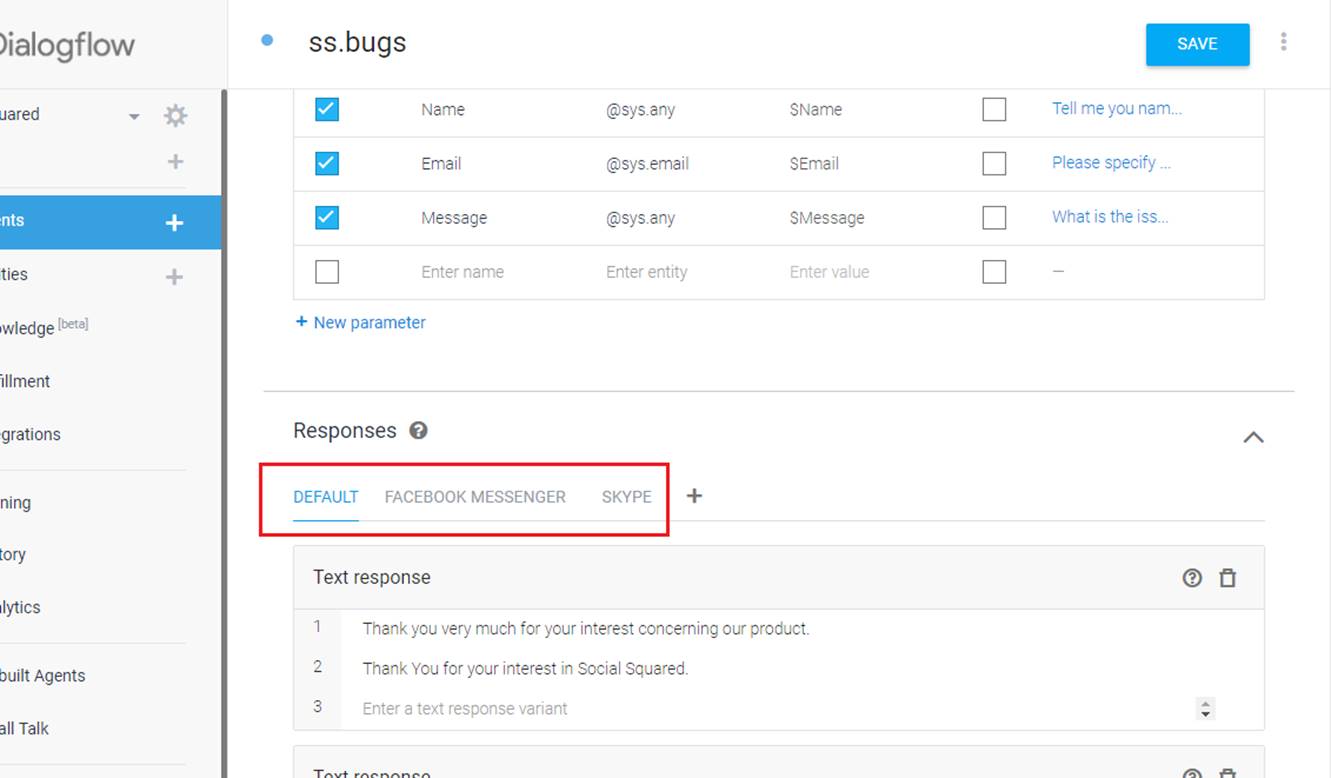1331x778 pixels.
Task: Open the 'Tell me you nam...' prompt link
Action: pos(1116,109)
